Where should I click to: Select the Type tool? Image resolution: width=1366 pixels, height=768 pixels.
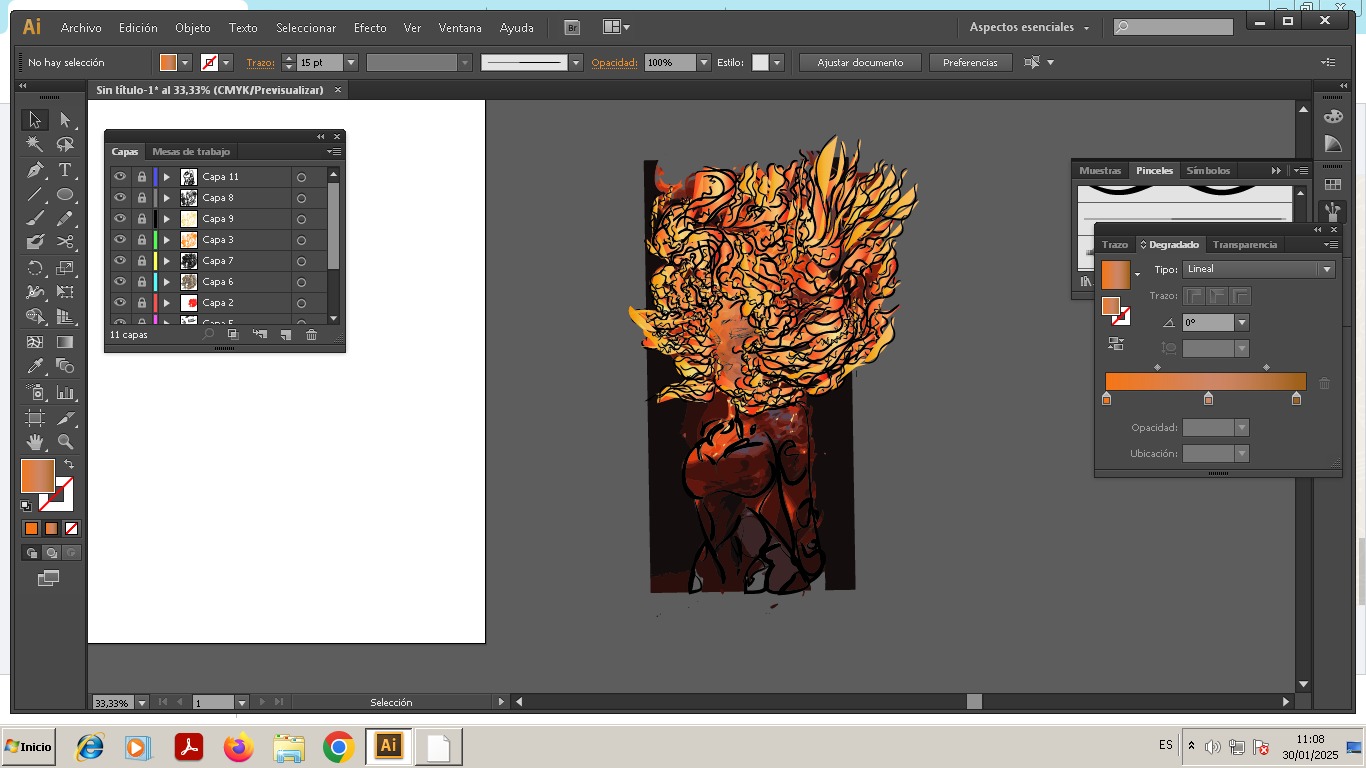click(65, 170)
